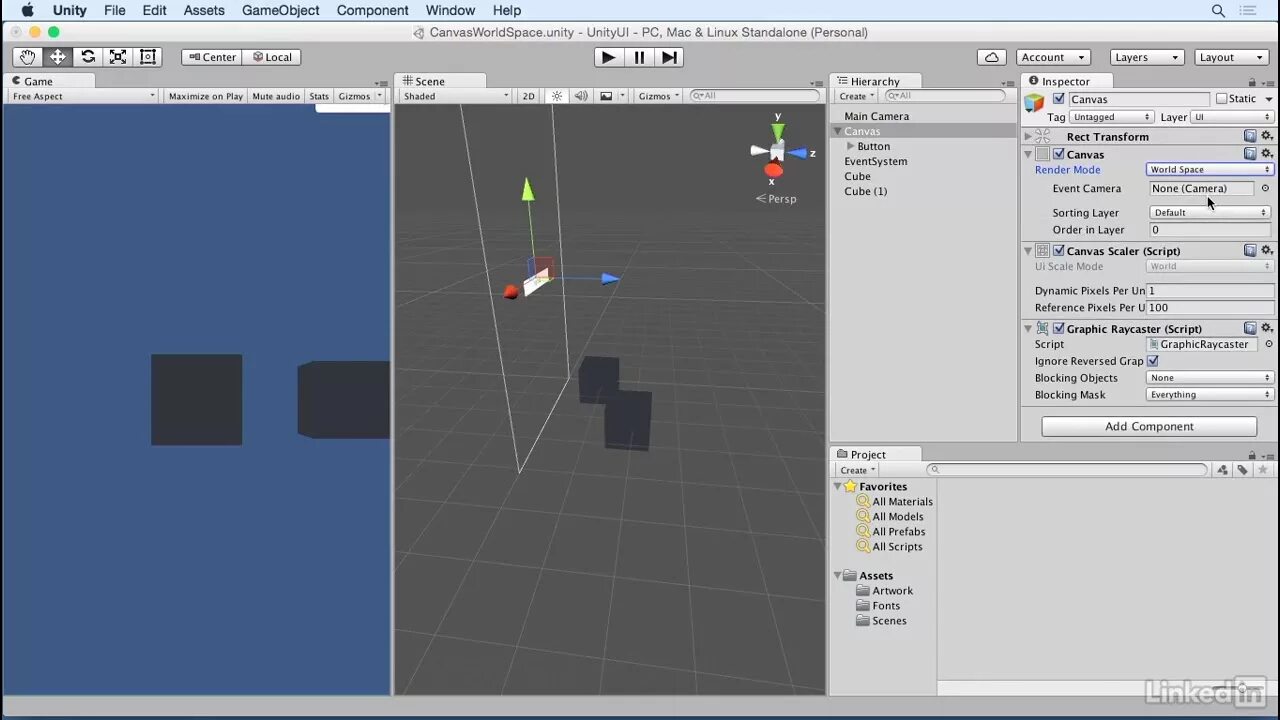
Task: Disable Graphic Raycaster script checkbox
Action: [1058, 328]
